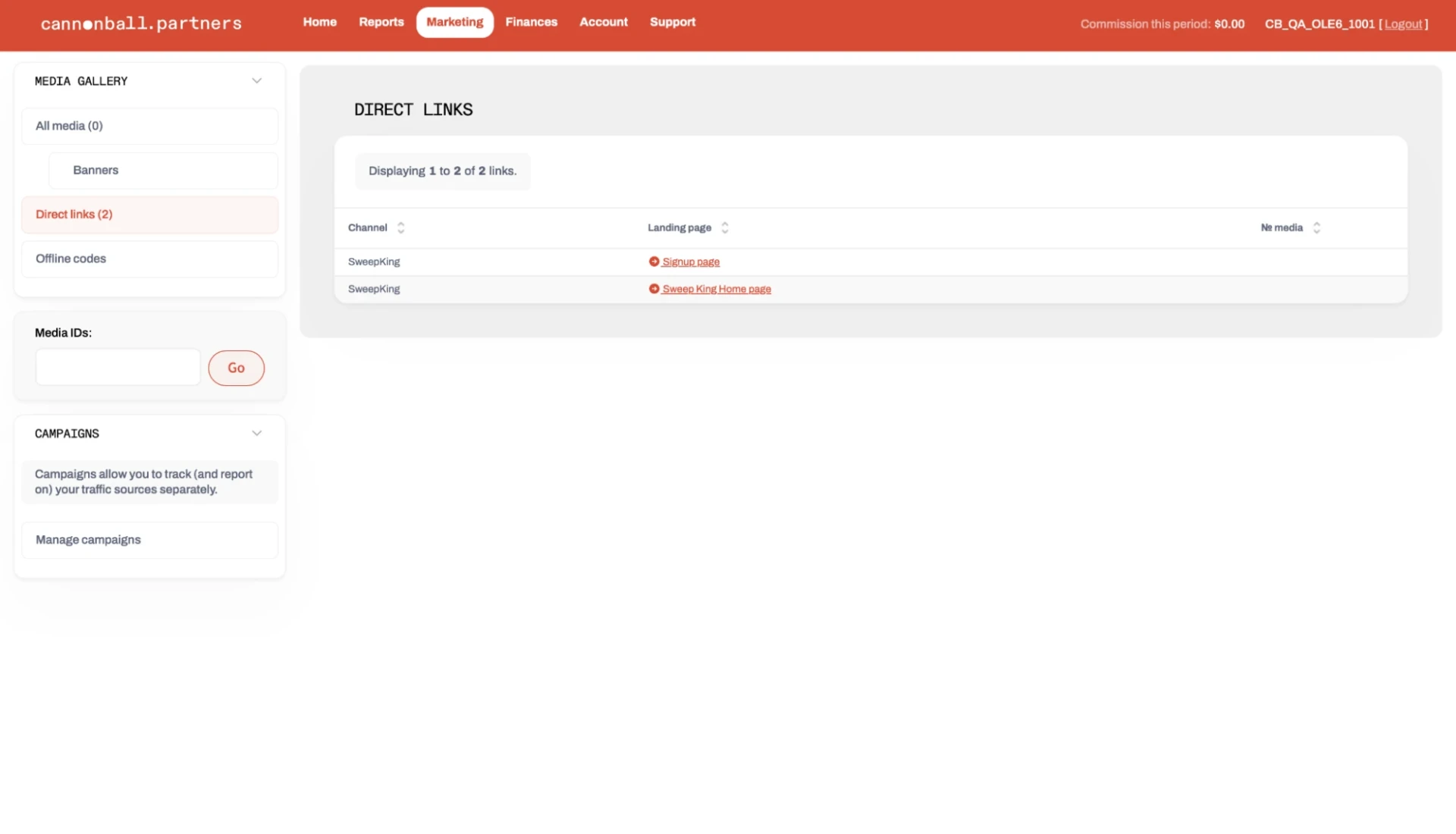Click the arrow icon beside Signup page
Screen dimensions: 1456x834
click(654, 262)
